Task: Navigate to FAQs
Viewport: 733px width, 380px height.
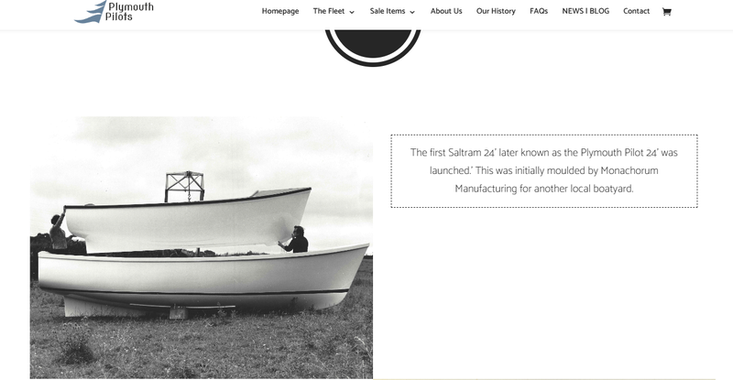Action: point(539,11)
